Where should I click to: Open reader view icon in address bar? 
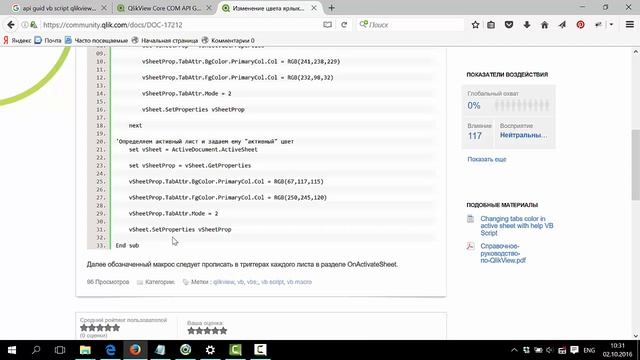tap(327, 25)
